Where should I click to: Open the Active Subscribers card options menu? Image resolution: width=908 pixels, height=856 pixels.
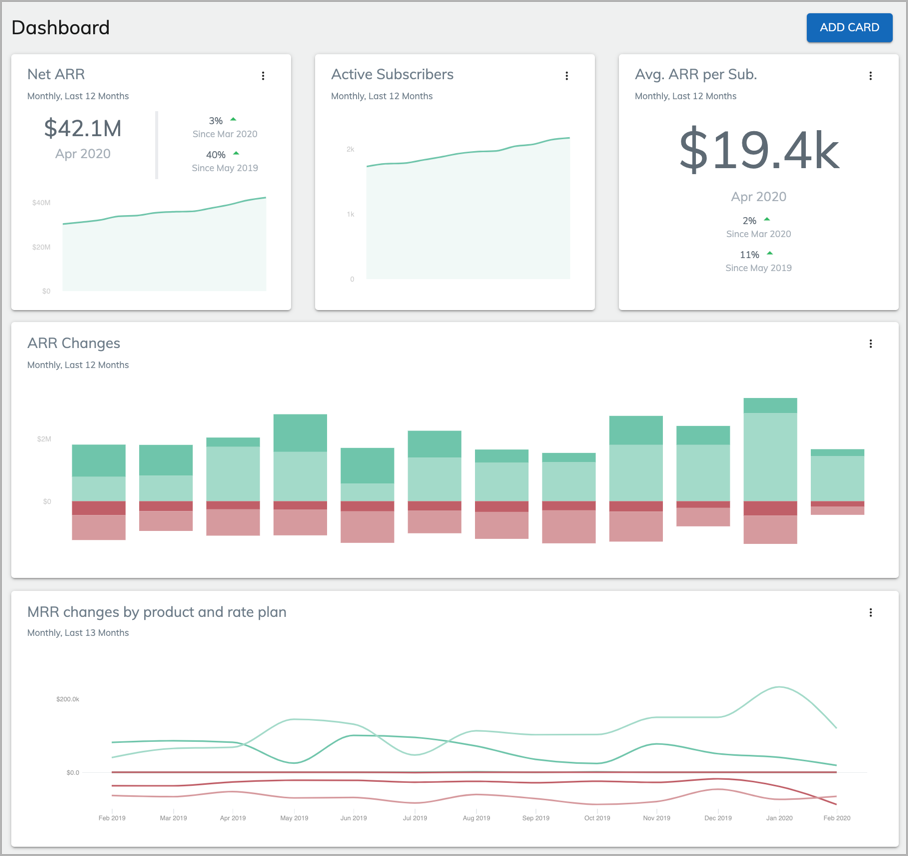click(x=567, y=75)
